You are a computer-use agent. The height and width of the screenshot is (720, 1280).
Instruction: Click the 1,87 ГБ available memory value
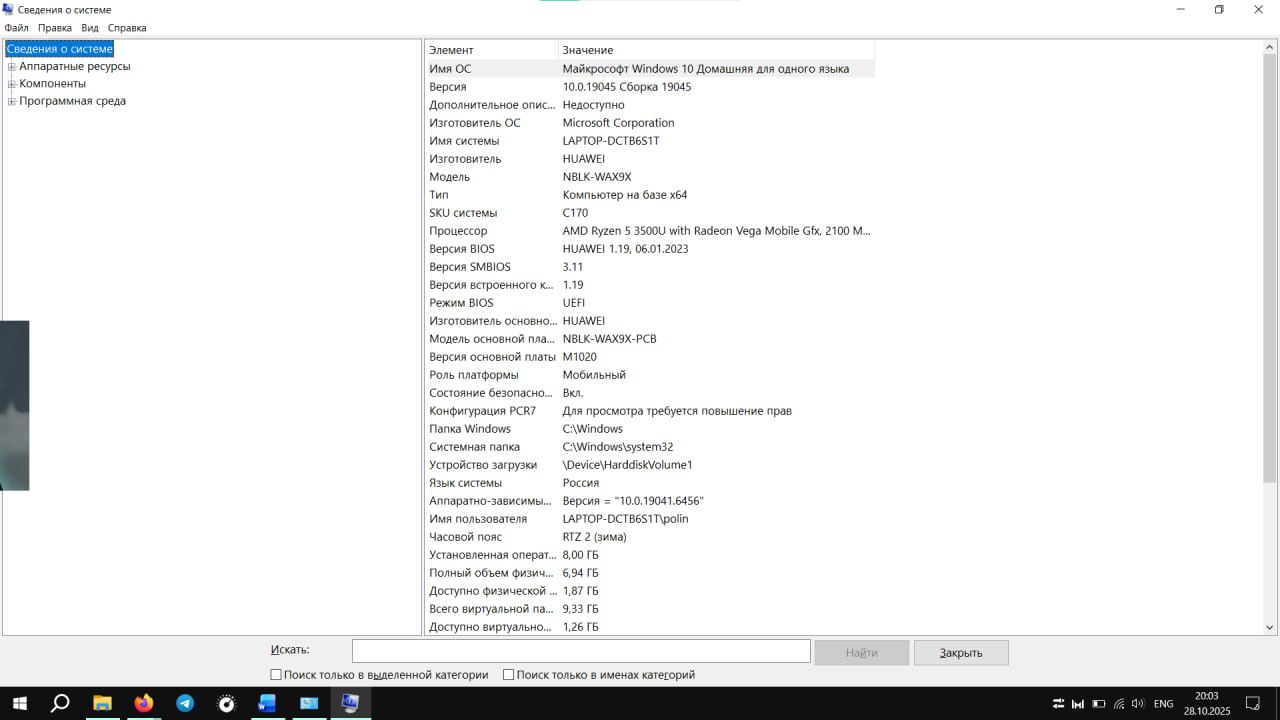click(x=581, y=591)
